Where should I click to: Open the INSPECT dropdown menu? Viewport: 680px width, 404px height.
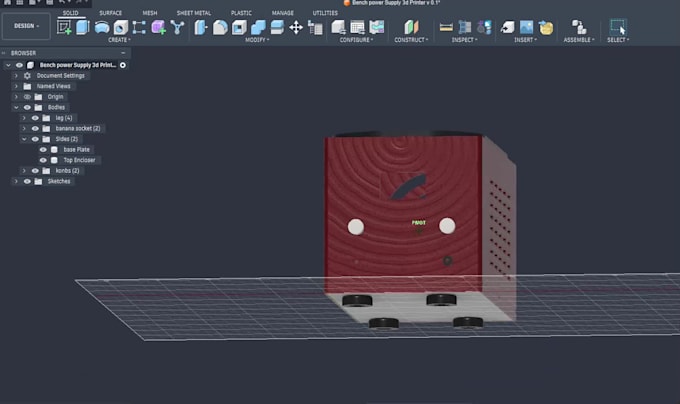pos(464,40)
